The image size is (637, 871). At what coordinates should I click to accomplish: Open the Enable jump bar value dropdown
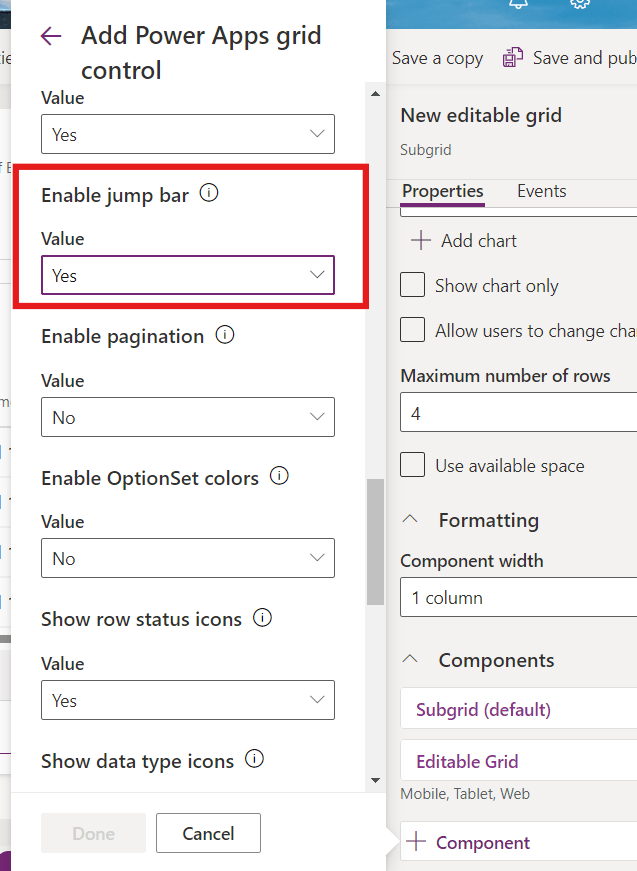tap(188, 275)
